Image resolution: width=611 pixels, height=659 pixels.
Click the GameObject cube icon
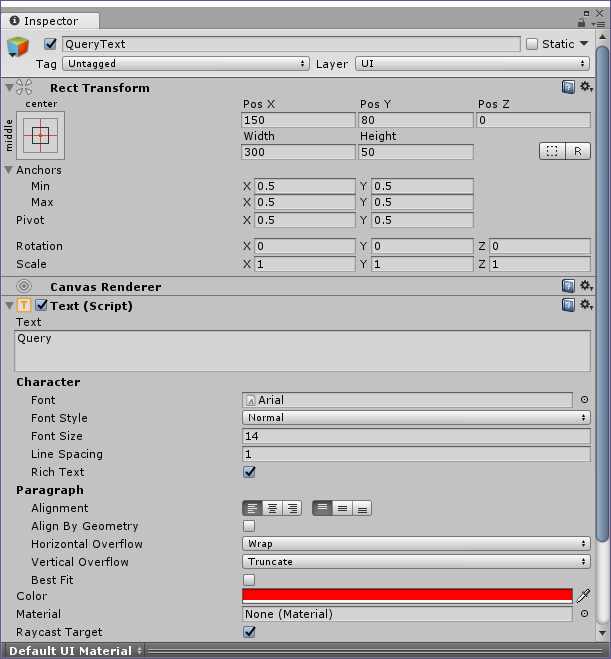pos(18,47)
